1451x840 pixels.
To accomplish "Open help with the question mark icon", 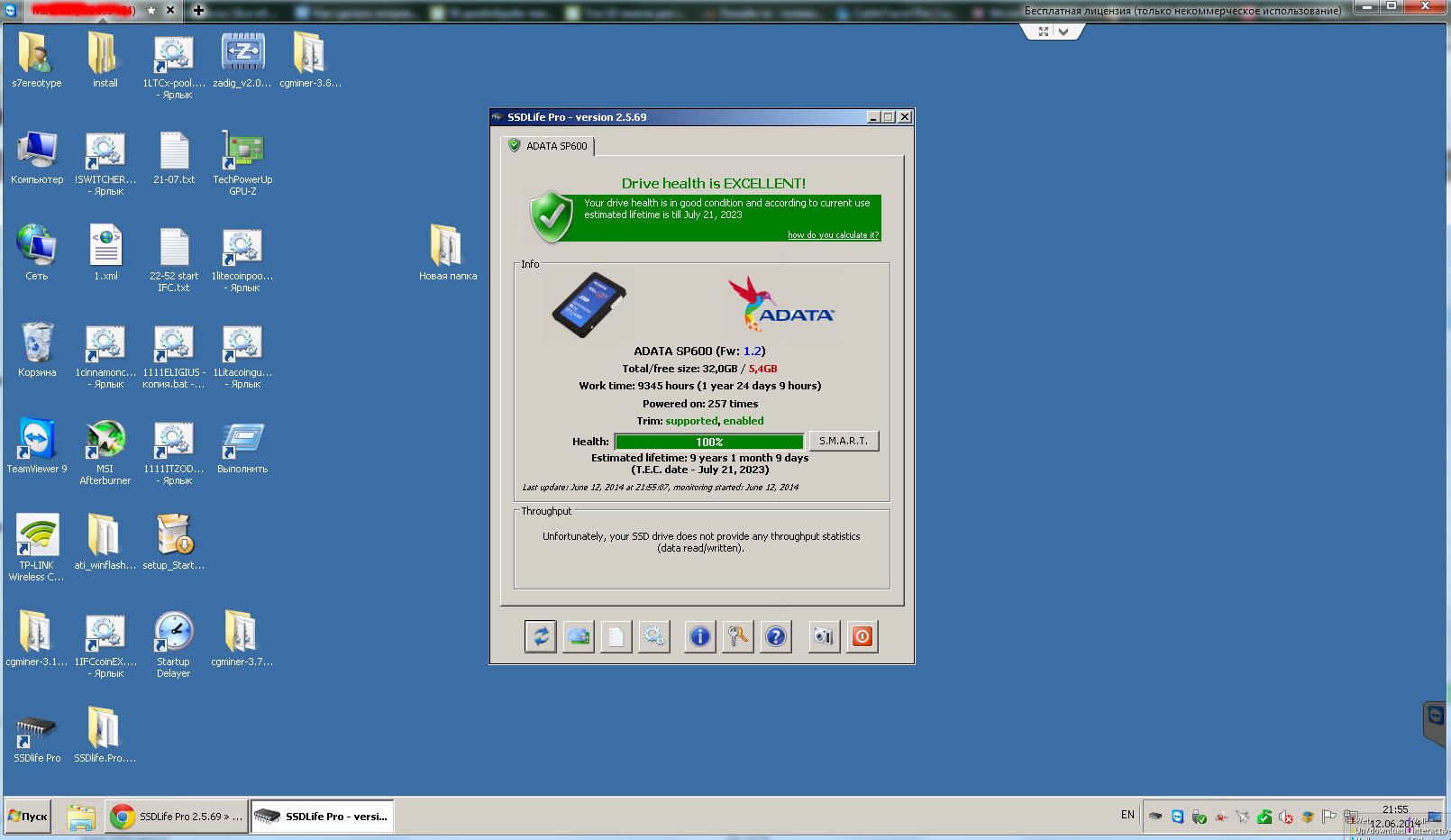I will tap(776, 637).
